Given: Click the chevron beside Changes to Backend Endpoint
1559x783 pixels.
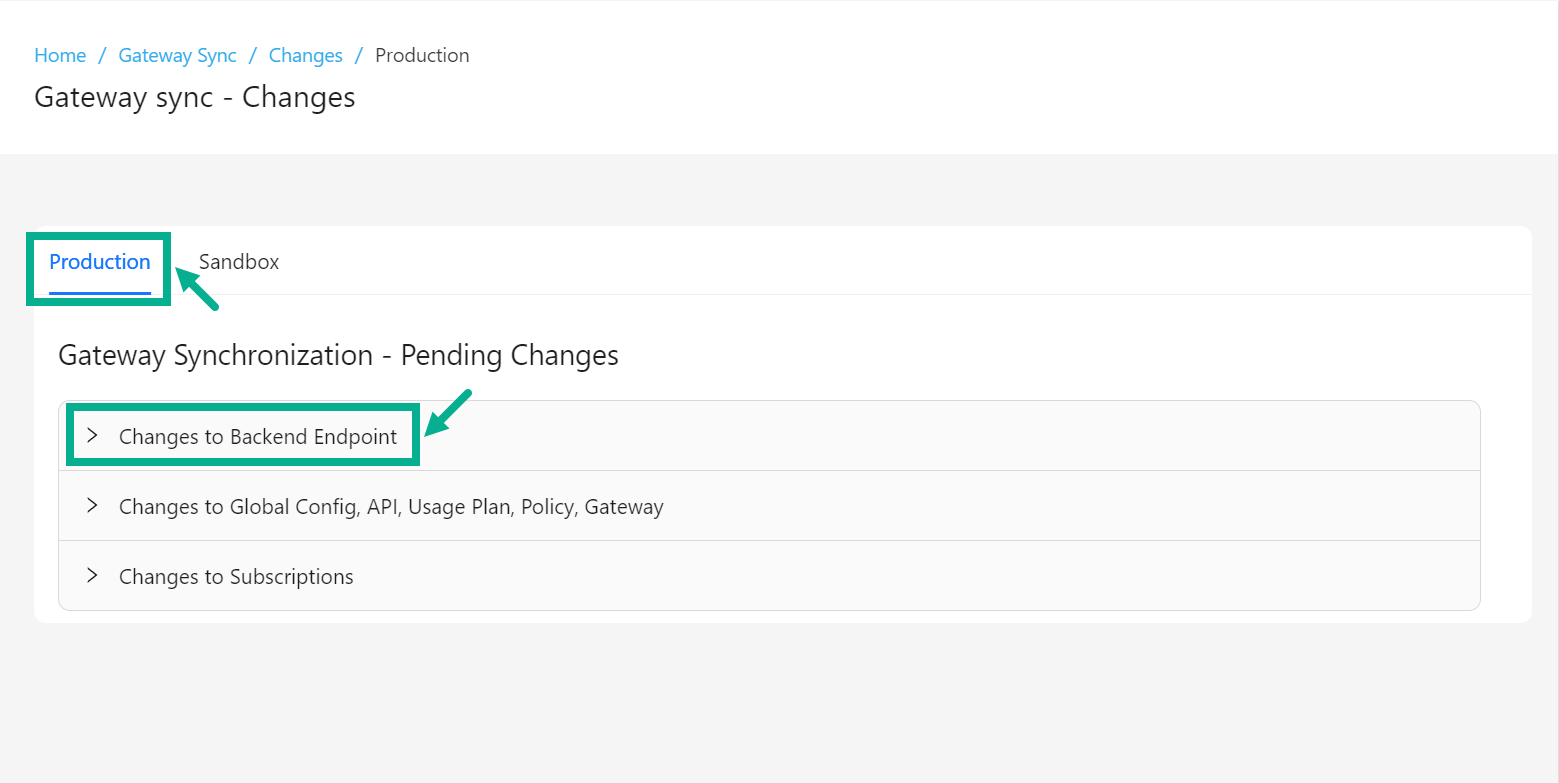Looking at the screenshot, I should pos(92,436).
